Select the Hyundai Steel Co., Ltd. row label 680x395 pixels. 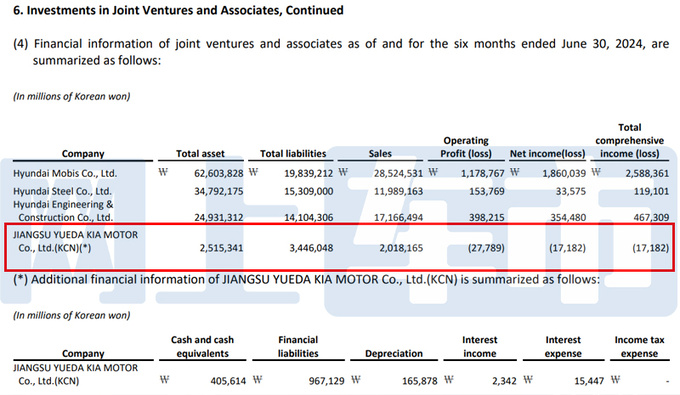62,191
